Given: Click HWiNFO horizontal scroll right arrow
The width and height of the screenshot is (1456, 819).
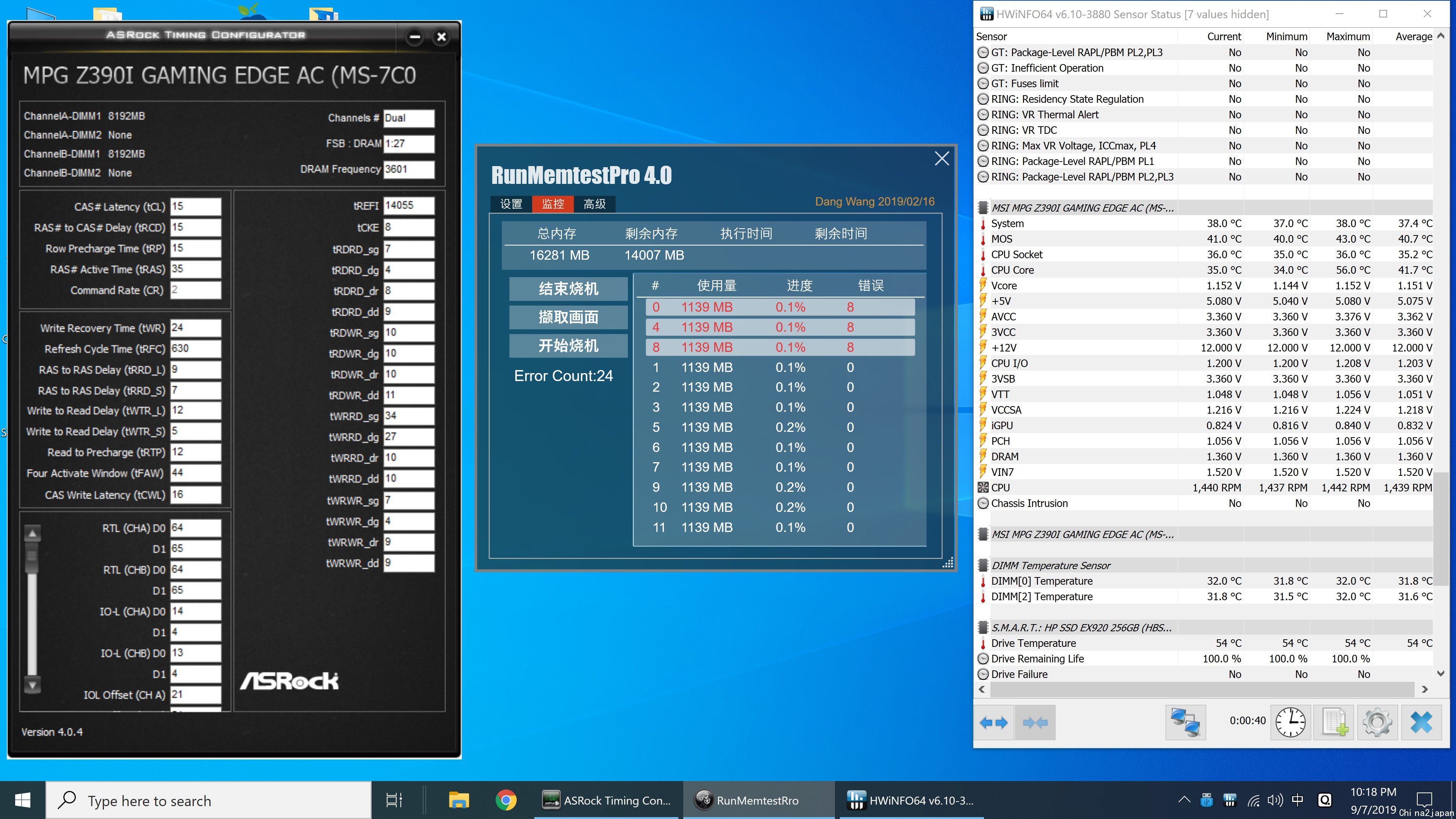Looking at the screenshot, I should coord(1425,689).
